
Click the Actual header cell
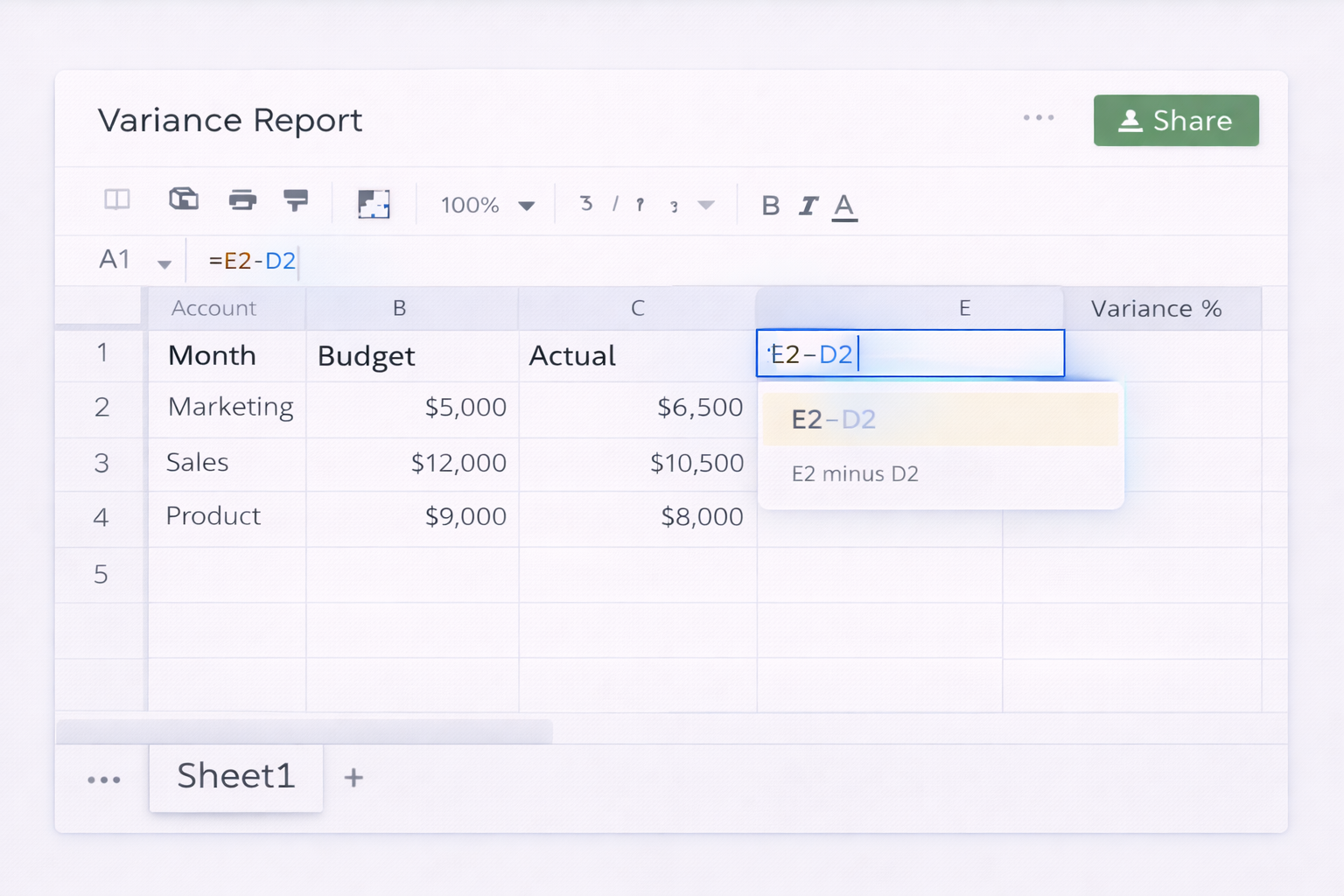click(x=638, y=355)
